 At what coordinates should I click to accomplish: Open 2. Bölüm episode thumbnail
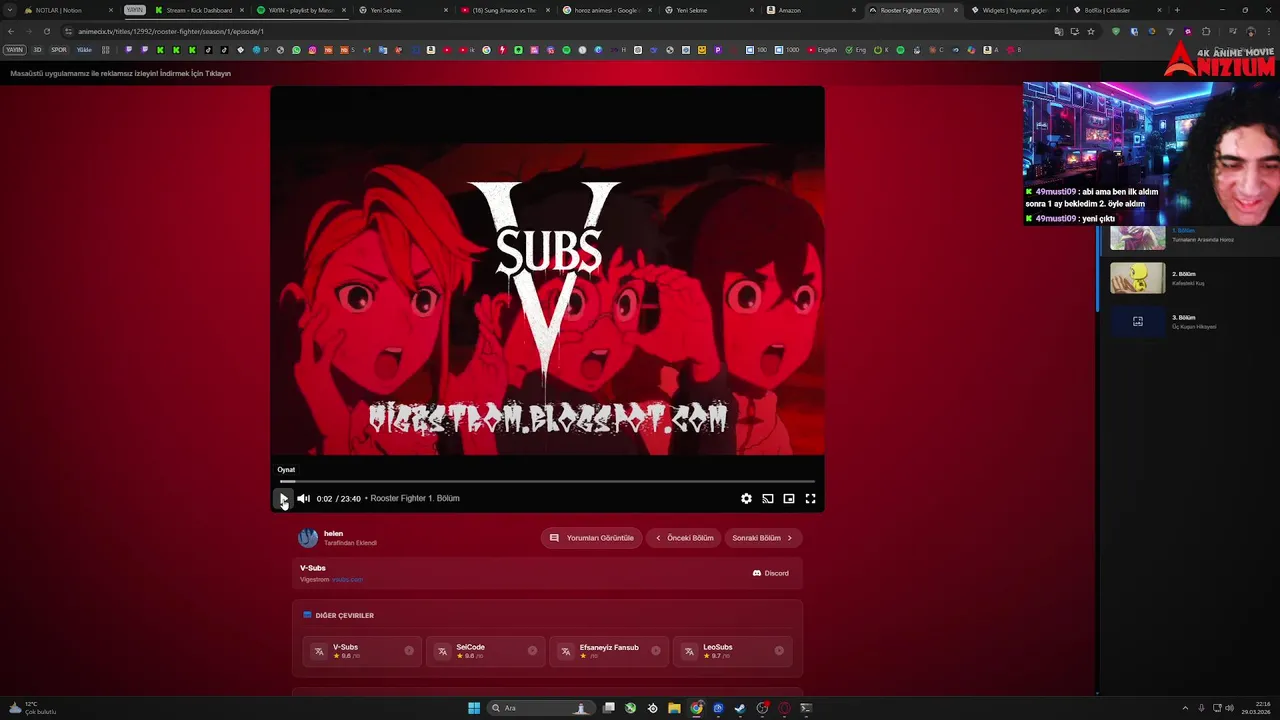click(1138, 278)
